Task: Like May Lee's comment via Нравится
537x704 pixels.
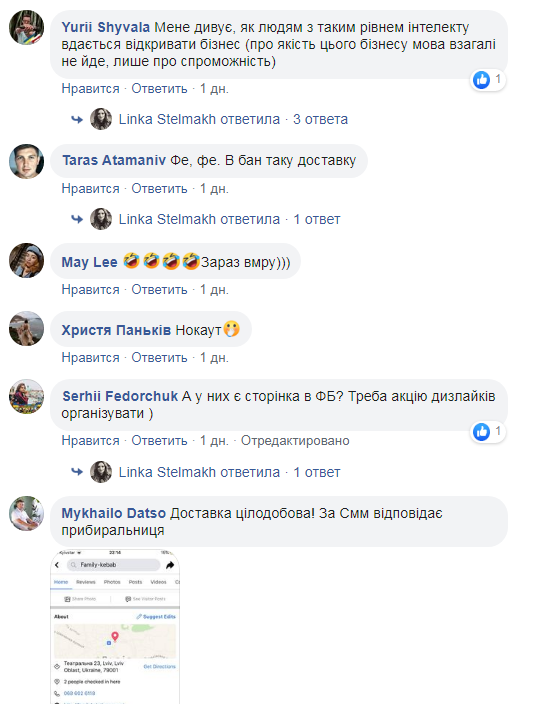Action: pyautogui.click(x=90, y=290)
